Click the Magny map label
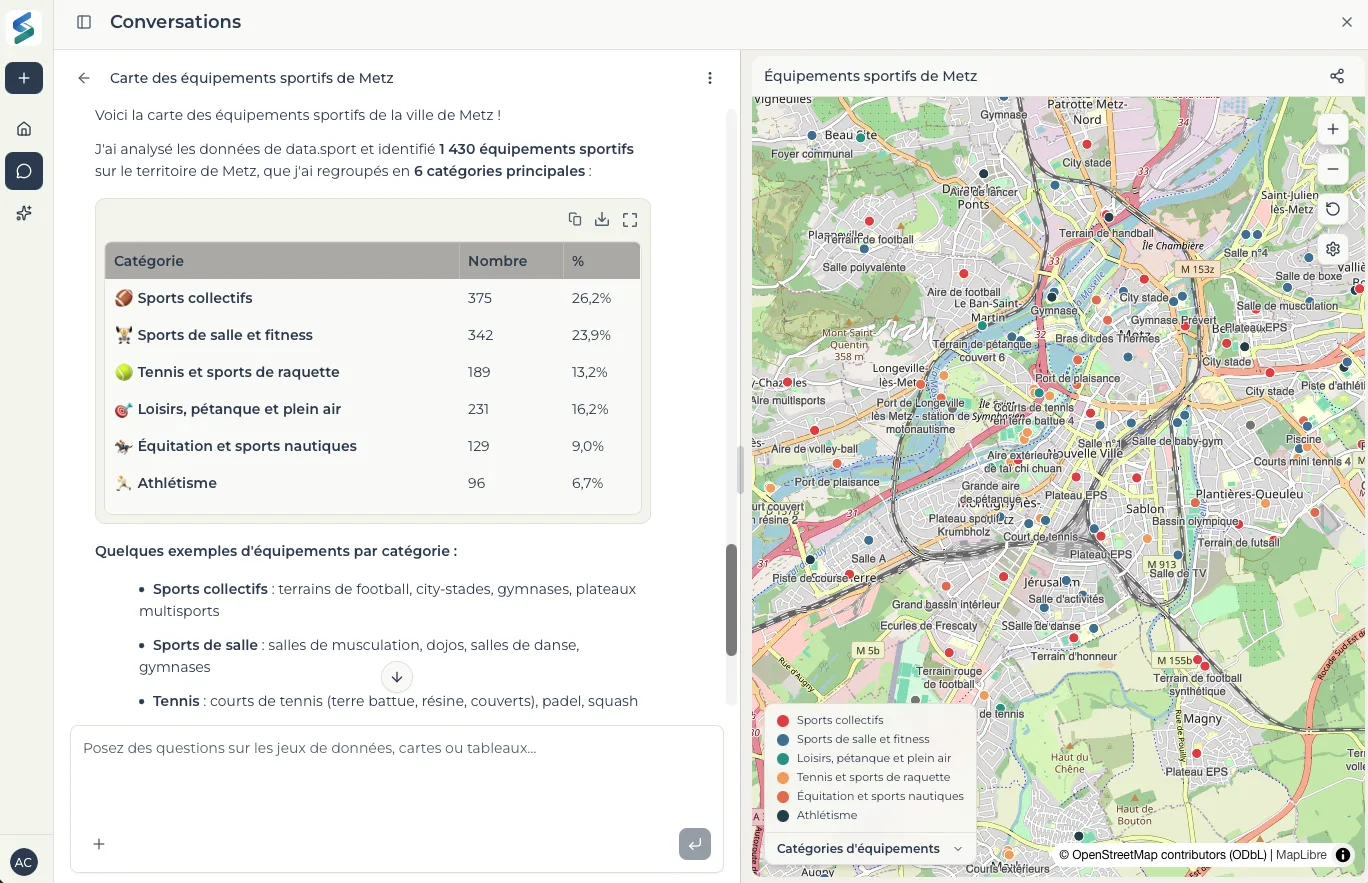Screen dimensions: 1368x883 tap(1203, 719)
